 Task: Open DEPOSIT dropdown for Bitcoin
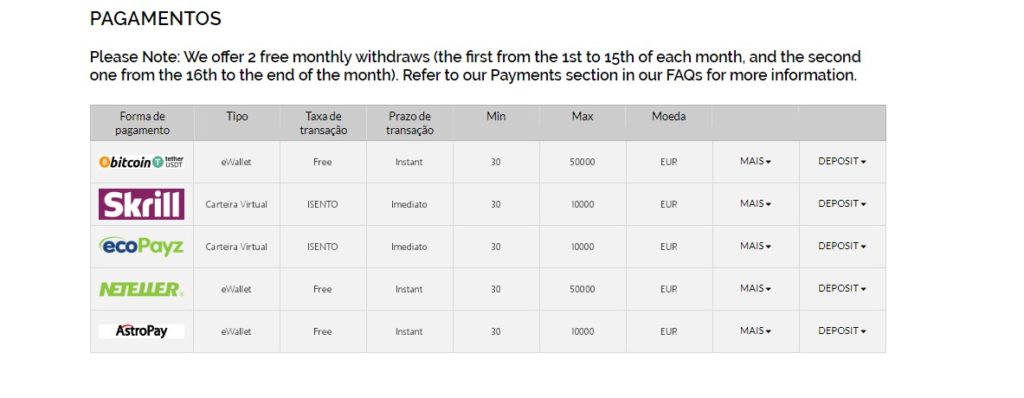pos(842,161)
